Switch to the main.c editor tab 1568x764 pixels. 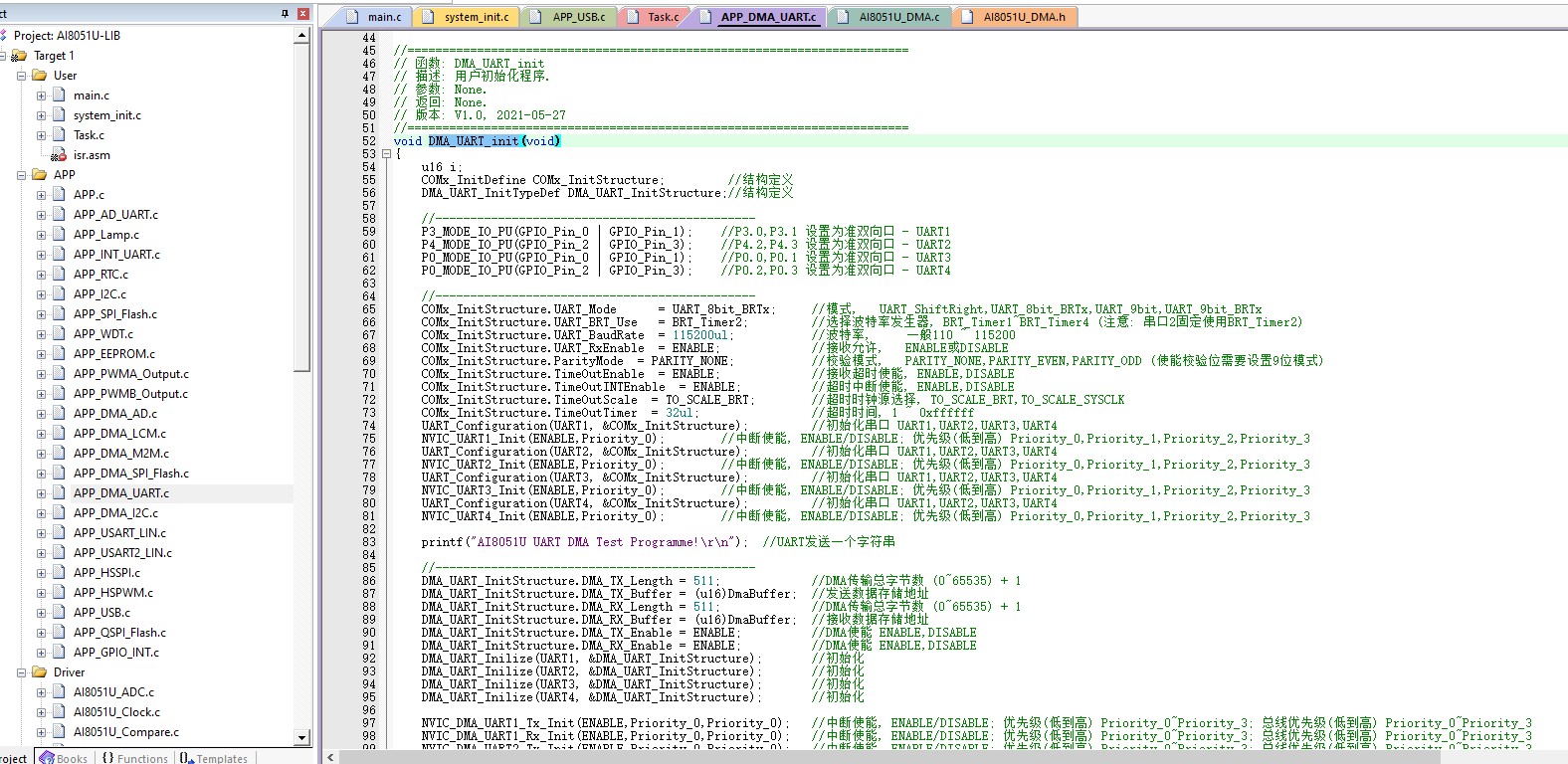[x=374, y=17]
